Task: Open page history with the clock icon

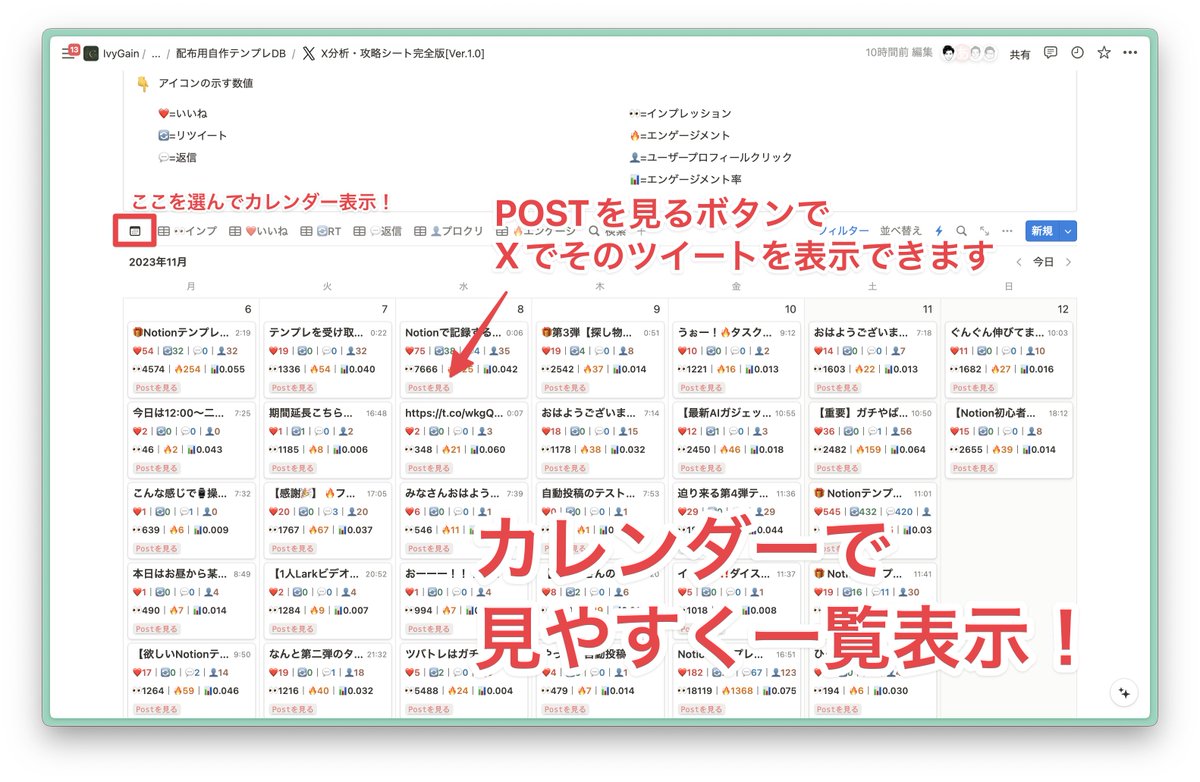Action: 1077,53
